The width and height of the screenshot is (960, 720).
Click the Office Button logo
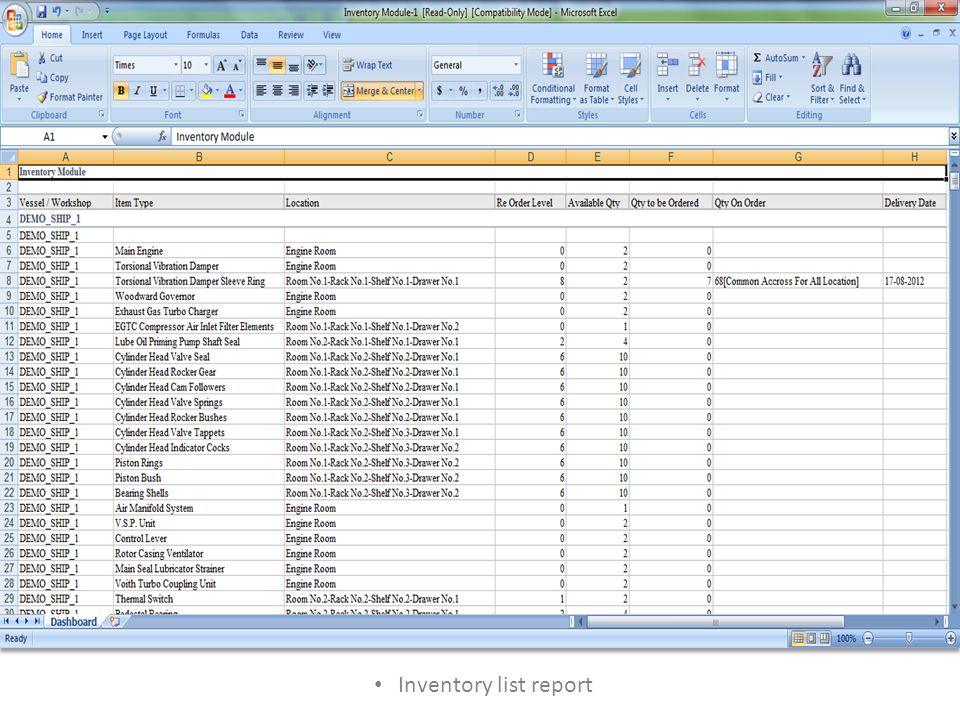[x=15, y=21]
